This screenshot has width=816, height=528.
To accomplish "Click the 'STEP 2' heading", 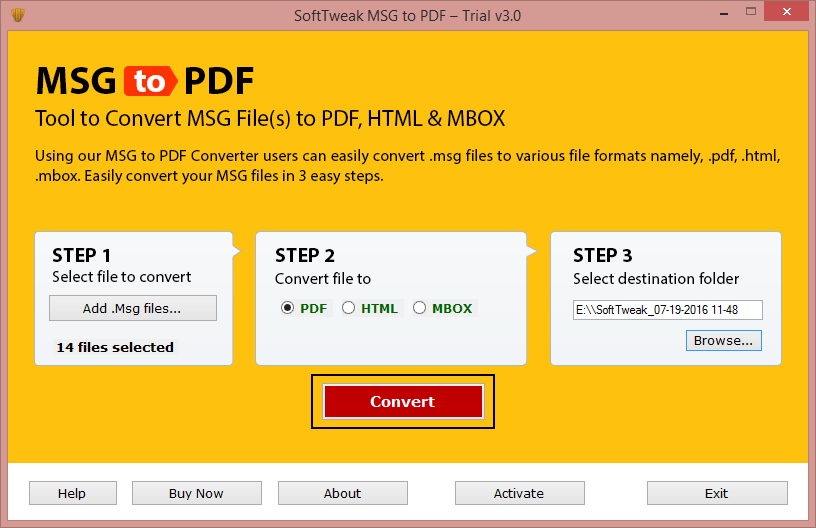I will tap(305, 255).
